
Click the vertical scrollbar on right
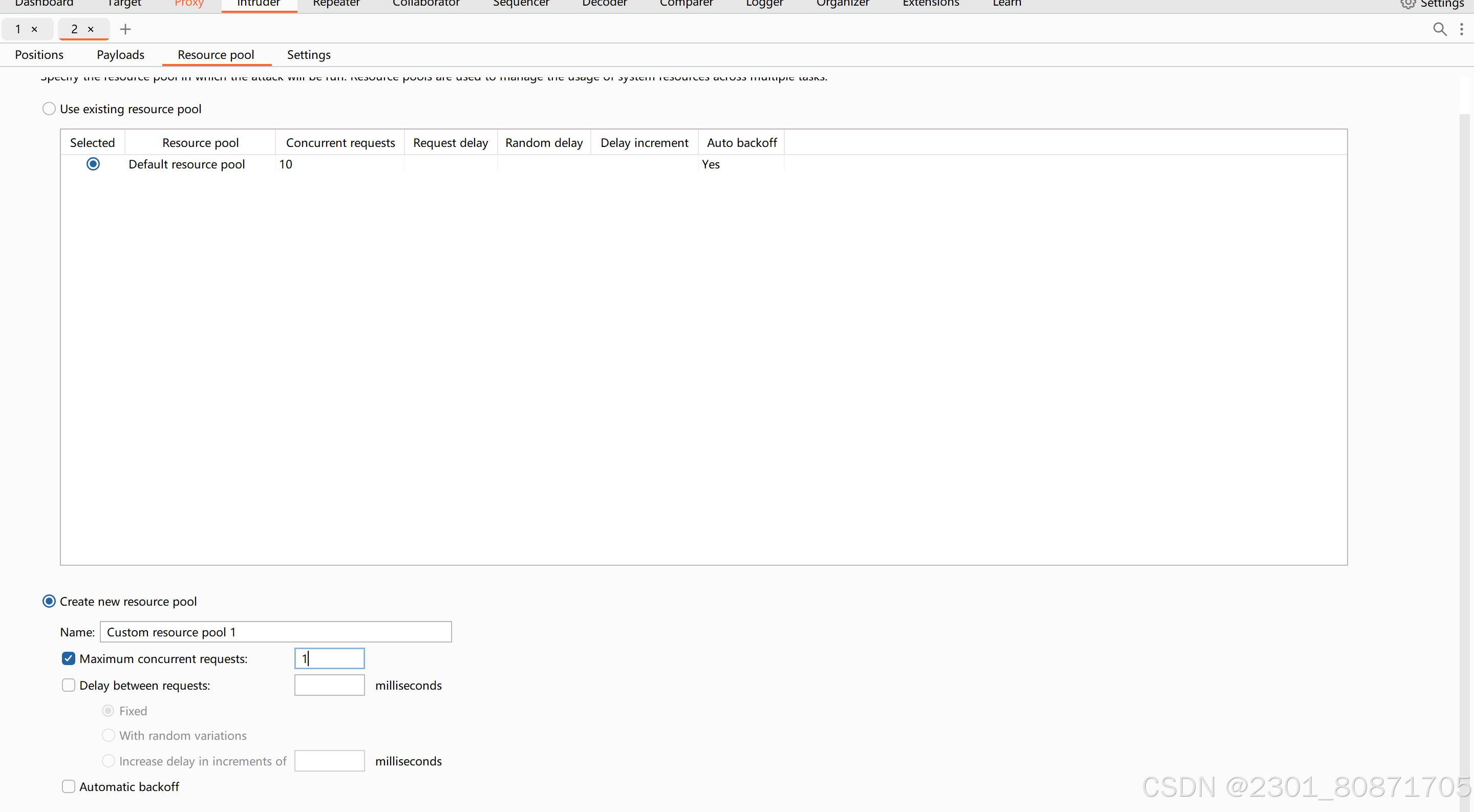[1464, 400]
